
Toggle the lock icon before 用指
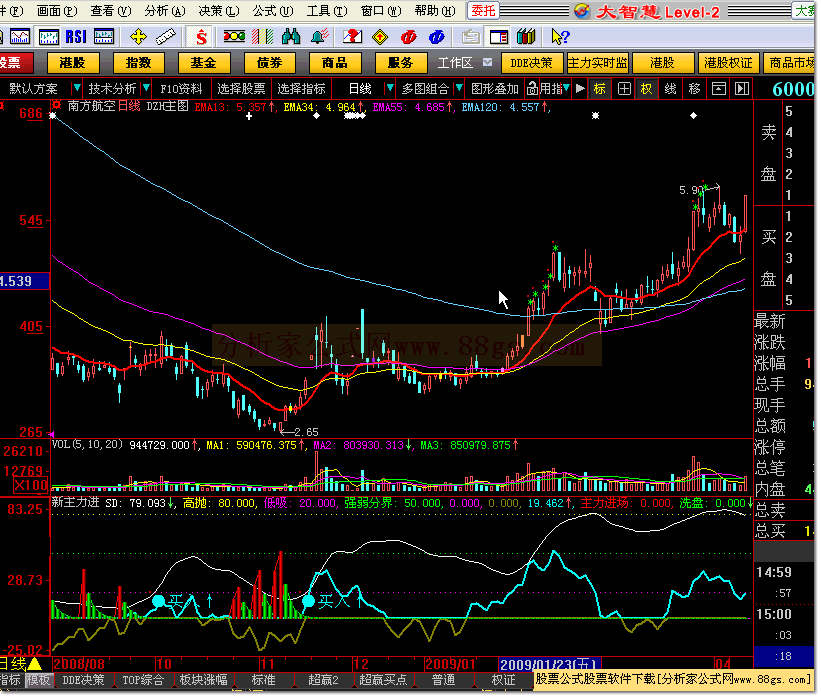click(532, 88)
